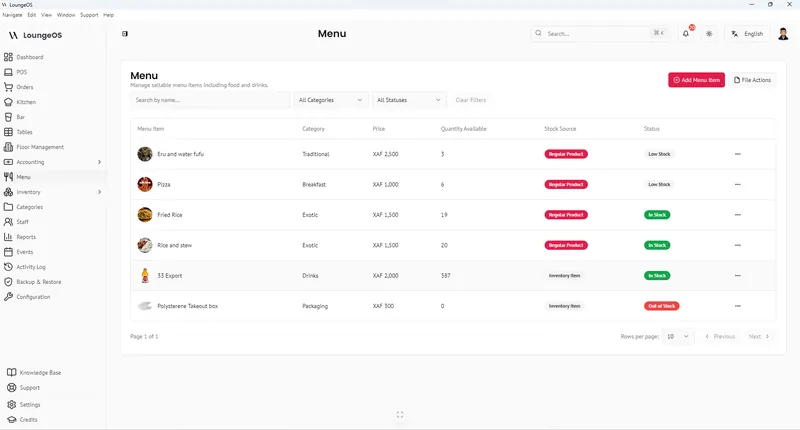This screenshot has width=800, height=430.
Task: Open the Orders cart icon
Action: (8, 87)
